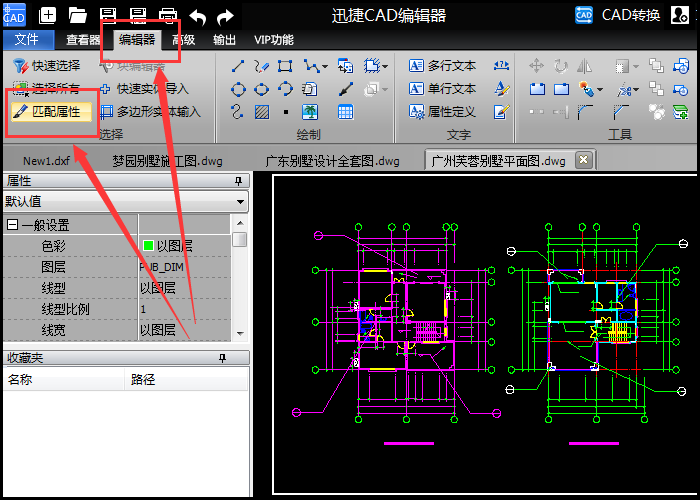Switch to the 梦园别墅施工图.dwg tab

[x=167, y=161]
